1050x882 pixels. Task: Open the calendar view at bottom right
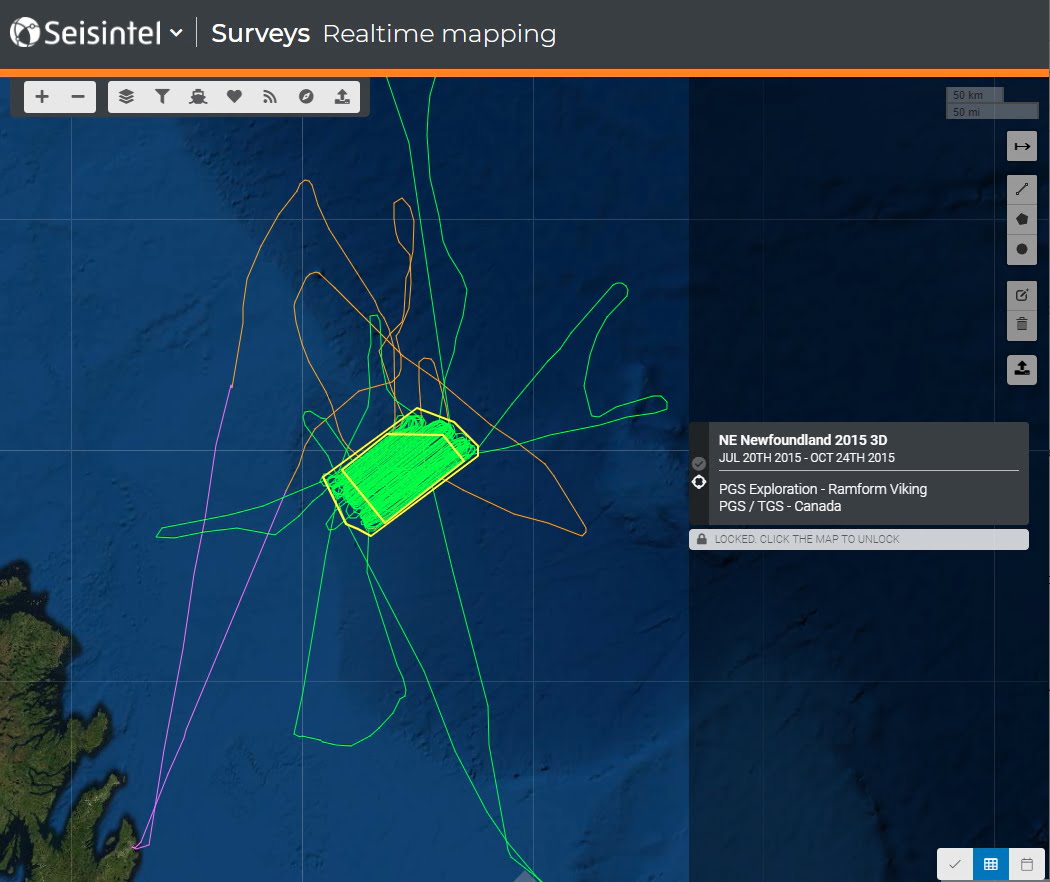pyautogui.click(x=1025, y=864)
